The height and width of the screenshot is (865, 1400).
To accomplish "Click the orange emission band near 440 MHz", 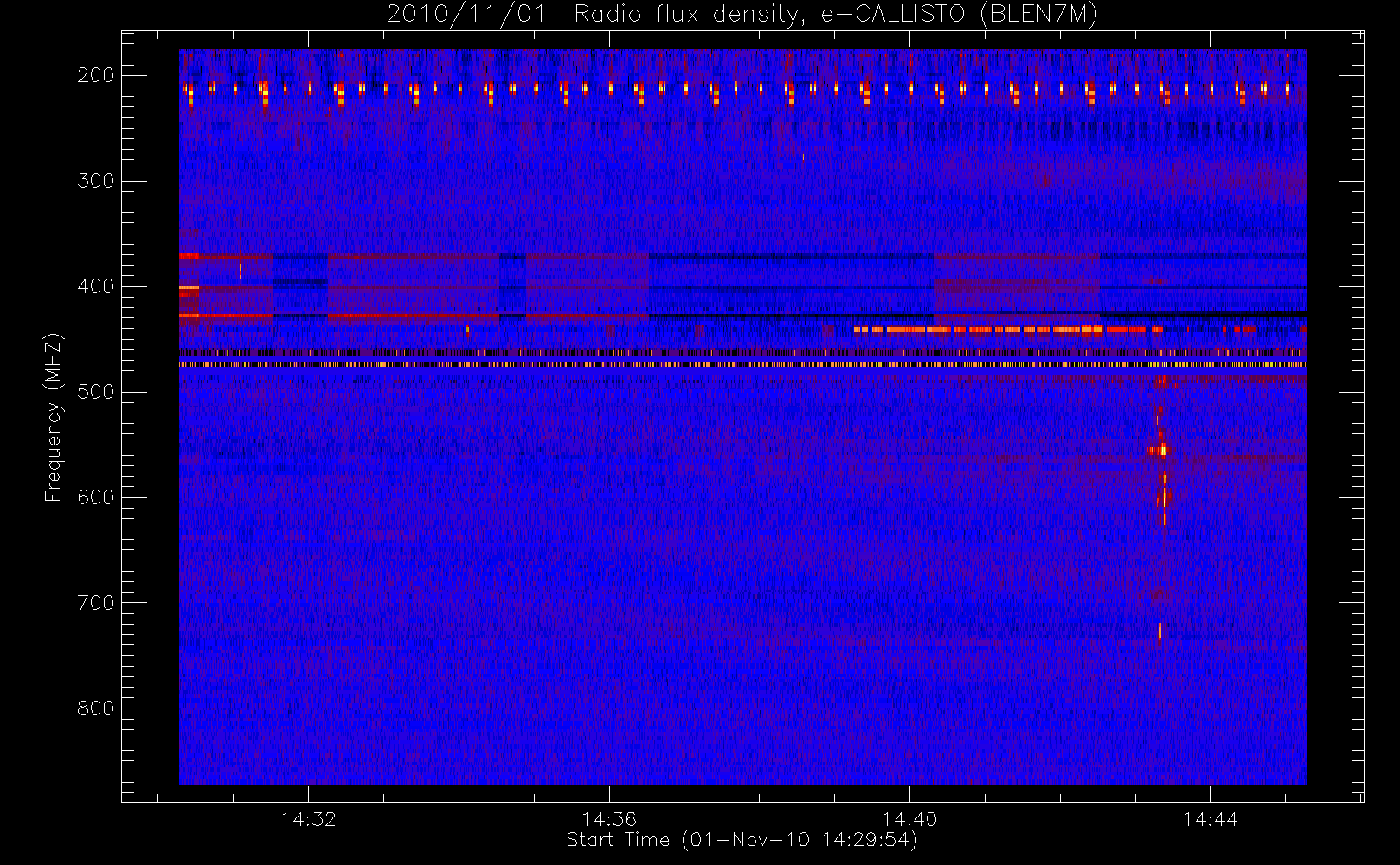I will (x=1008, y=330).
